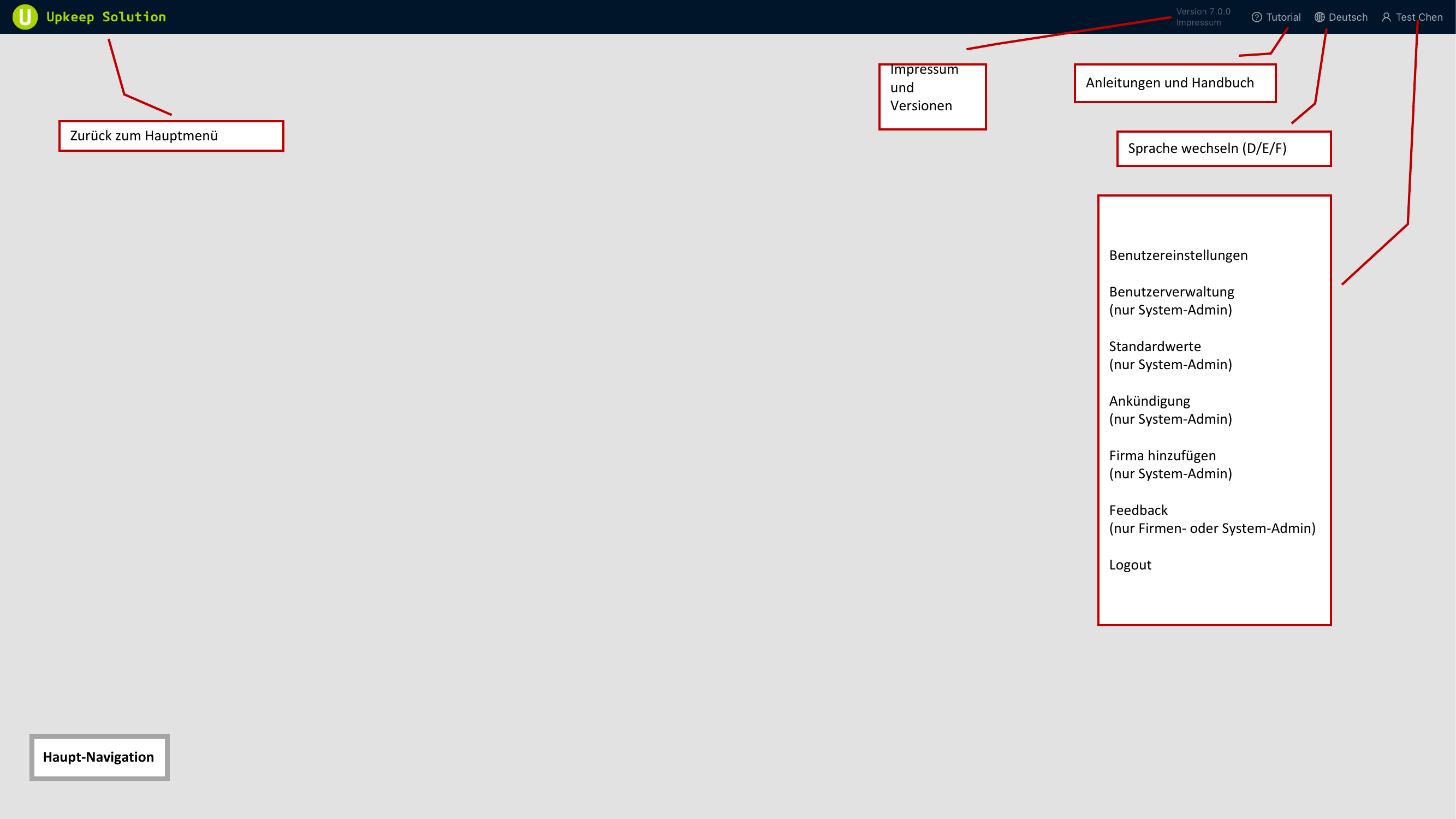1456x819 pixels.
Task: Select Ankündigung from the admin menu
Action: pos(1149,400)
